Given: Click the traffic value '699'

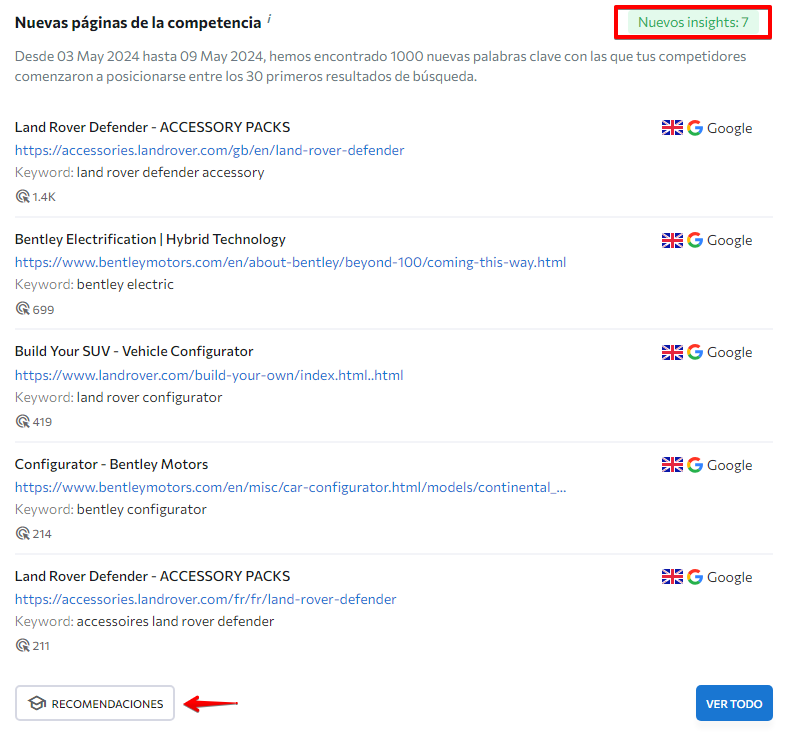Looking at the screenshot, I should [43, 309].
